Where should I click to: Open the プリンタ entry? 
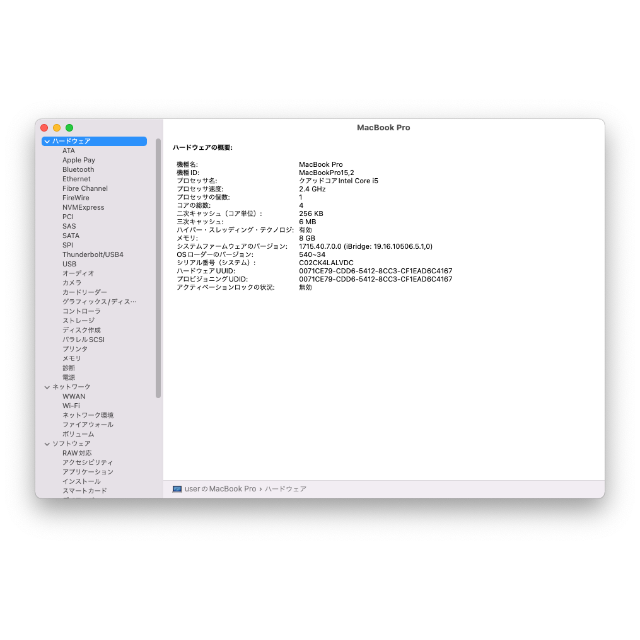[75, 349]
